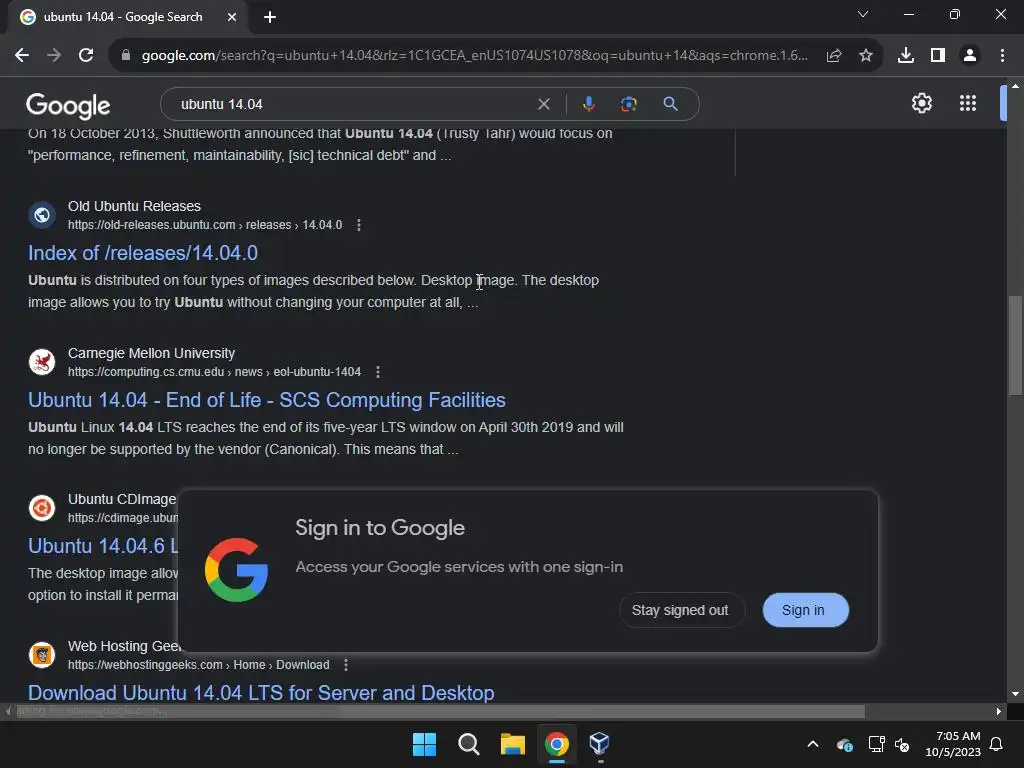1024x768 pixels.
Task: Click the address bar URL
Action: [475, 56]
